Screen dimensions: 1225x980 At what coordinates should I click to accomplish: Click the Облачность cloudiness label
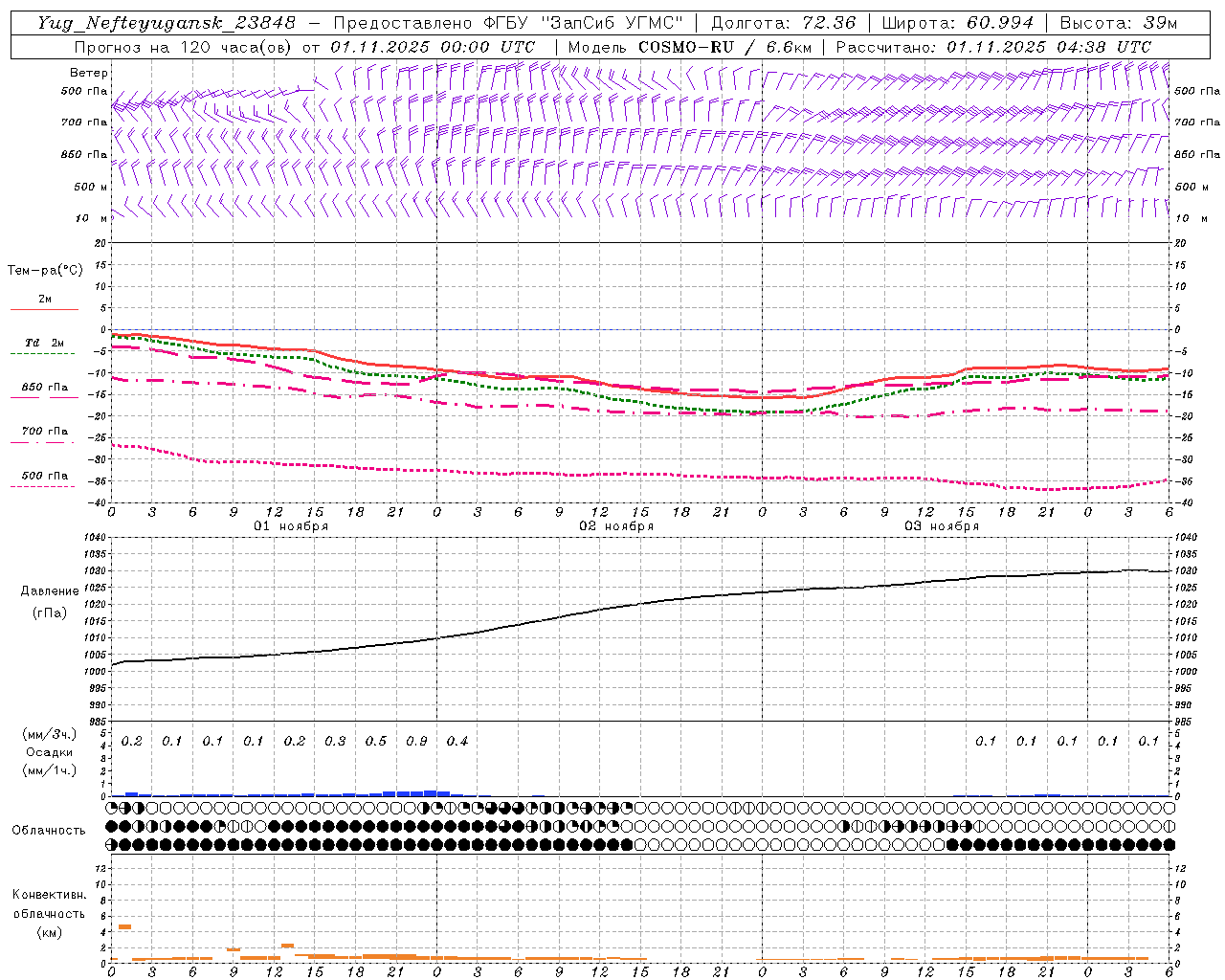(x=49, y=831)
